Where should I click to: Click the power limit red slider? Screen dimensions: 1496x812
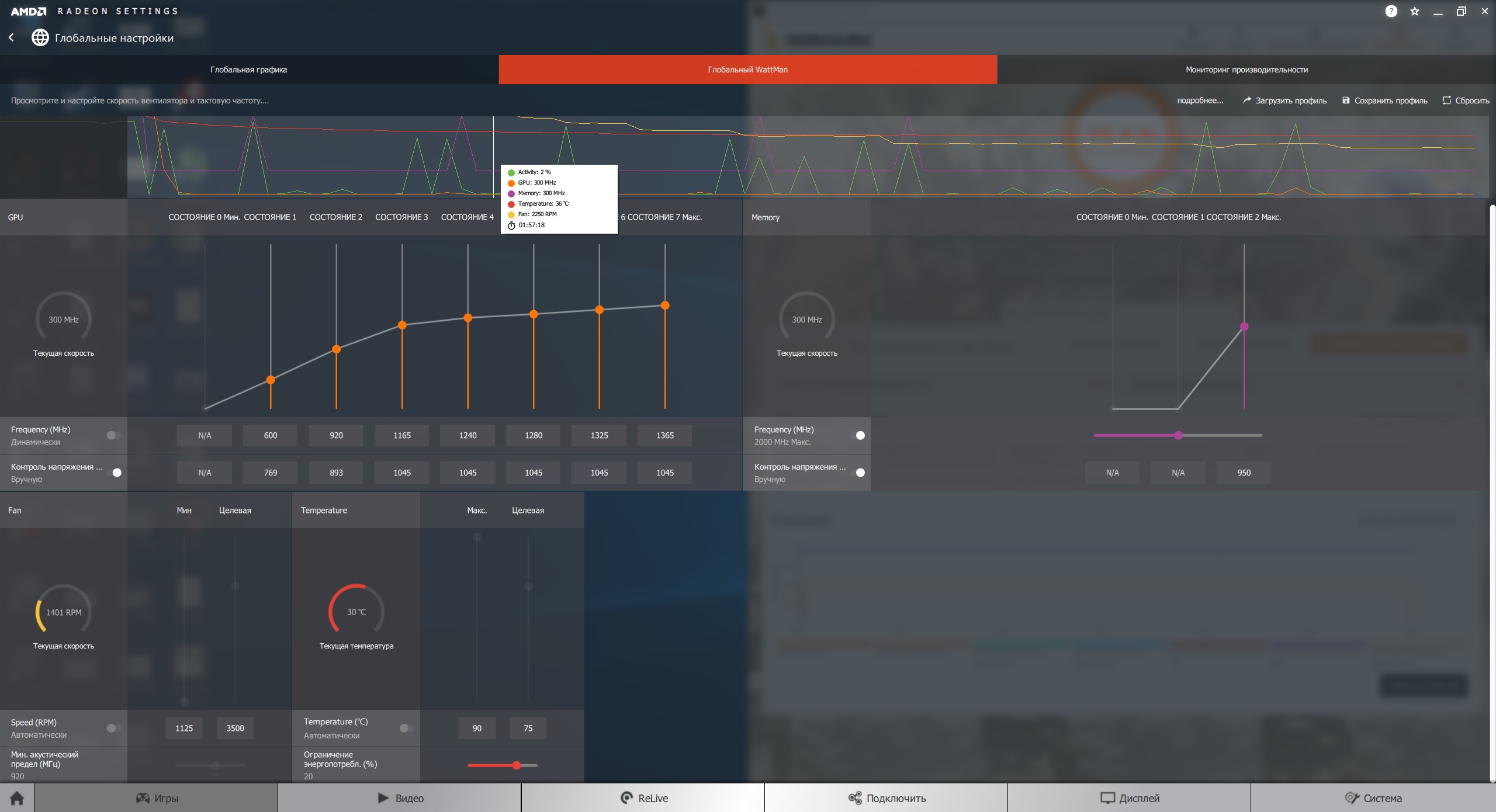point(517,765)
